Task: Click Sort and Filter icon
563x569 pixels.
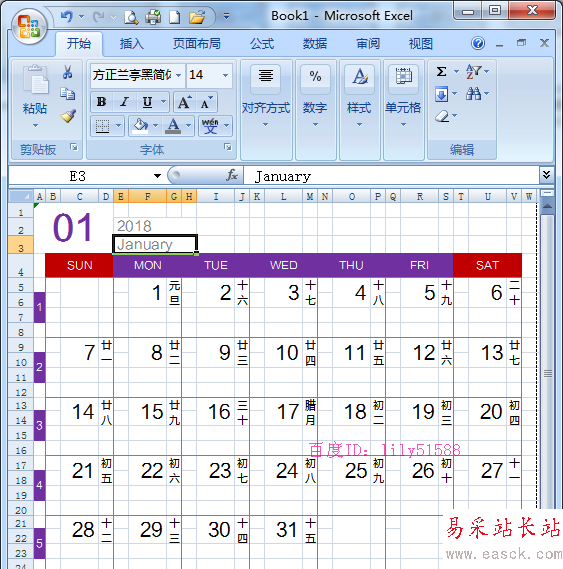Action: click(x=474, y=71)
